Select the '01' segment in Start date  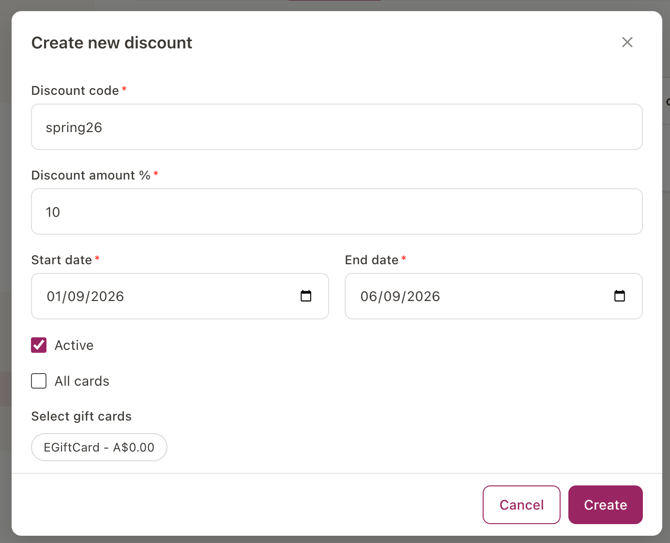point(54,296)
